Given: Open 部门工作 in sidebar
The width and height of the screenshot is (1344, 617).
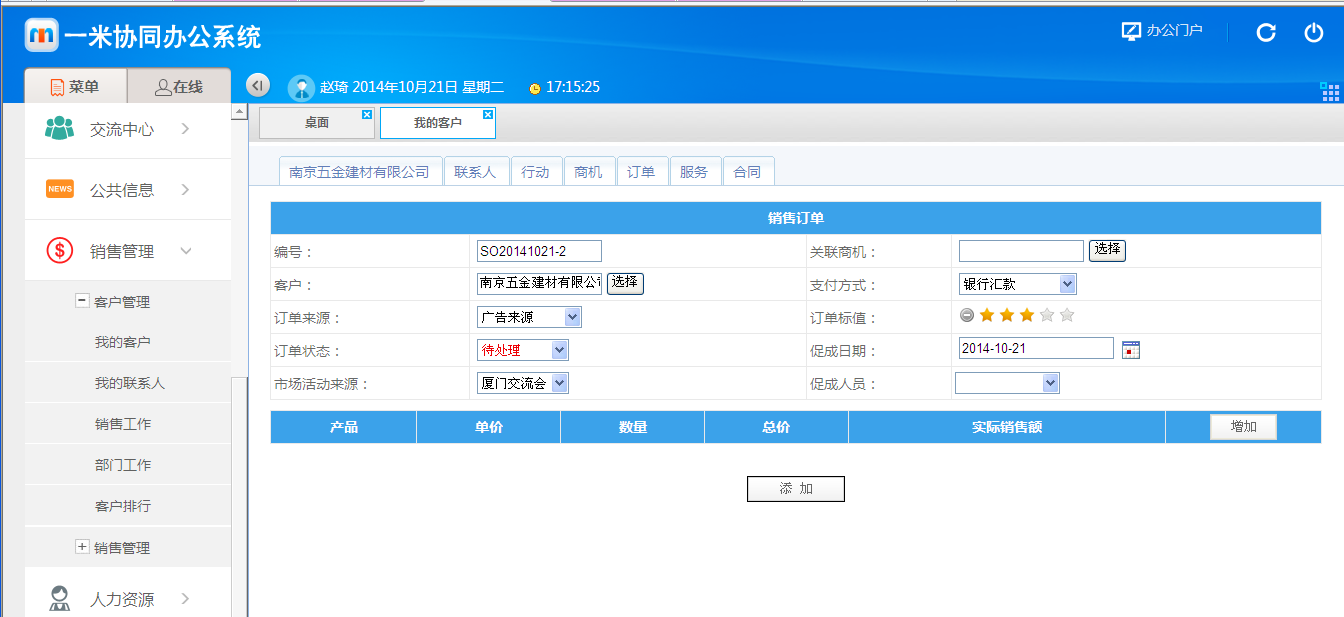Looking at the screenshot, I should [x=123, y=465].
